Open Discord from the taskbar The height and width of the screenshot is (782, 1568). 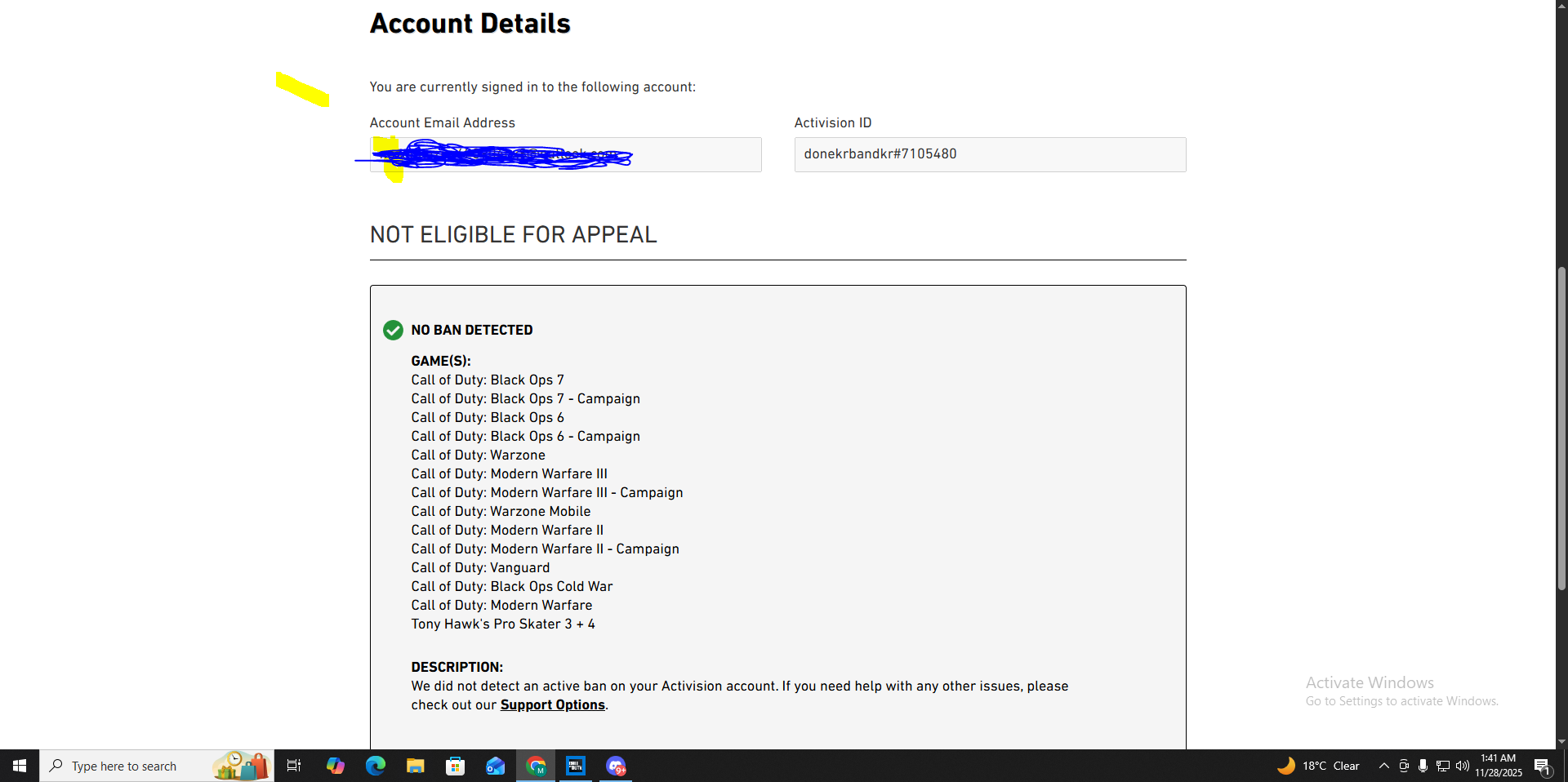[616, 766]
